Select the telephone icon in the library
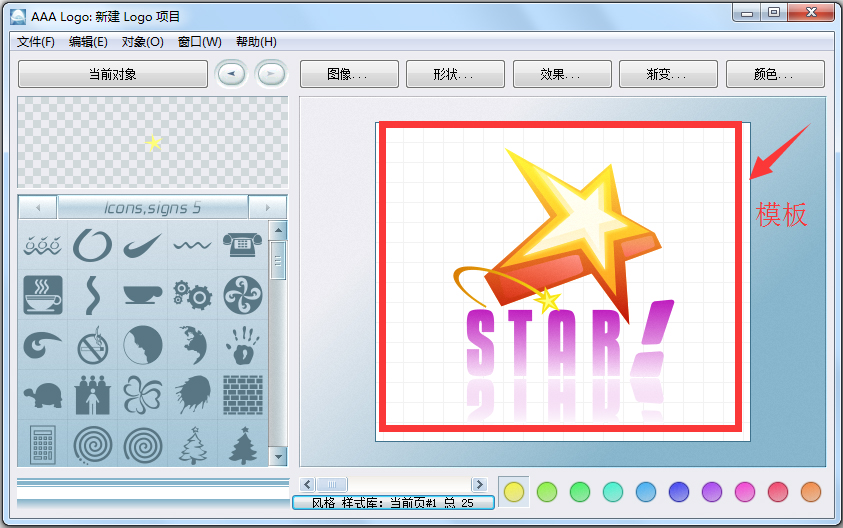The image size is (843, 528). (241, 245)
